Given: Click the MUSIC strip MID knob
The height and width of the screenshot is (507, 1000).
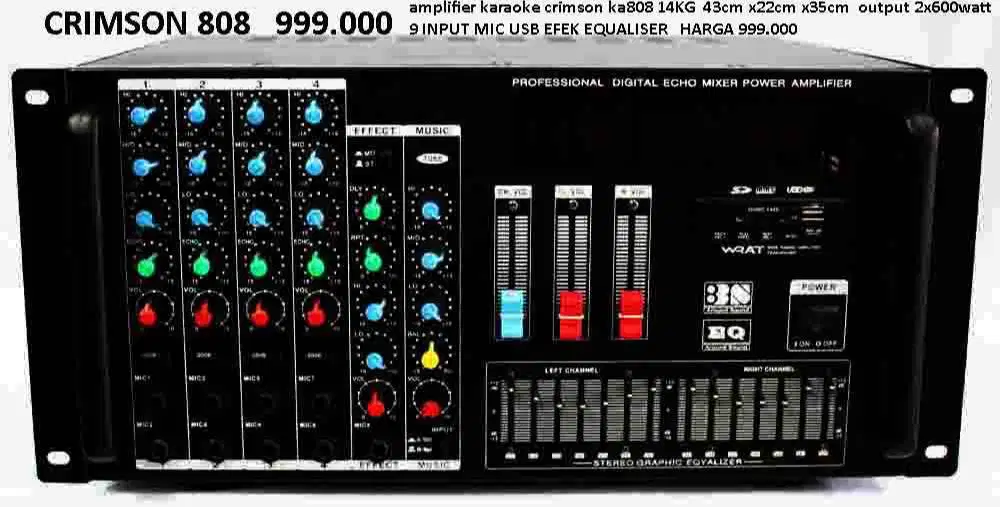Looking at the screenshot, I should point(431,260).
